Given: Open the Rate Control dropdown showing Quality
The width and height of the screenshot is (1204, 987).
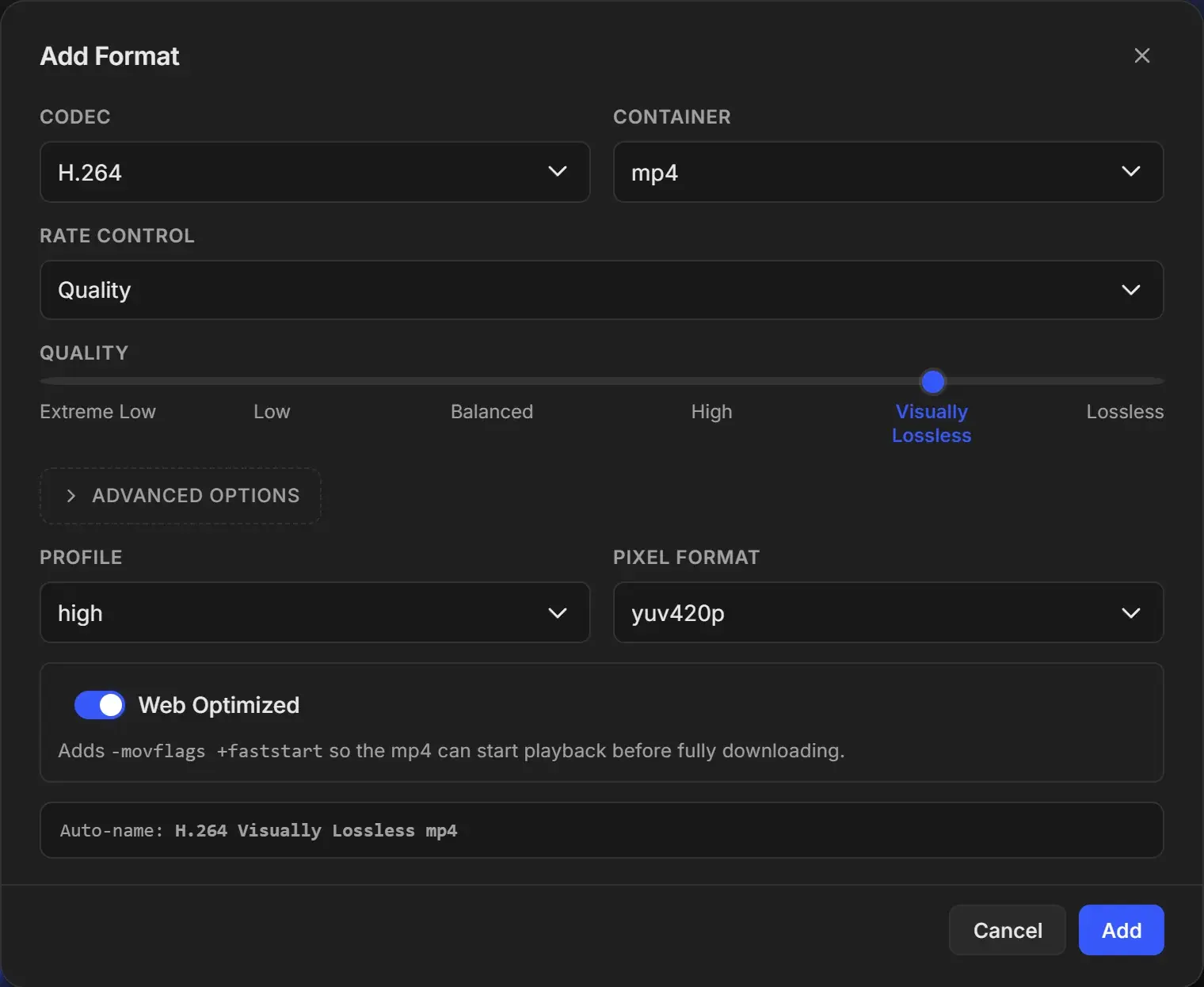Looking at the screenshot, I should 601,290.
